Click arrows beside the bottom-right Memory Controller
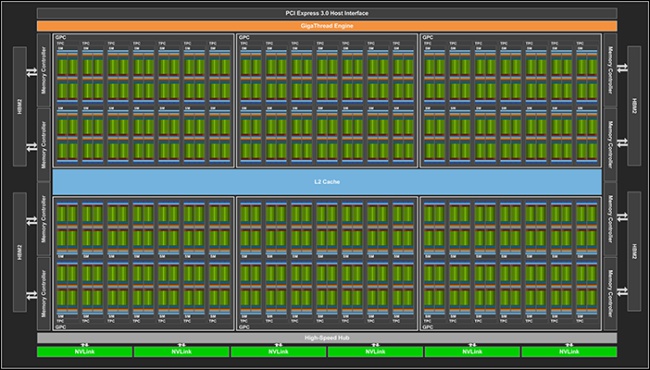This screenshot has width=650, height=370. pyautogui.click(x=622, y=291)
